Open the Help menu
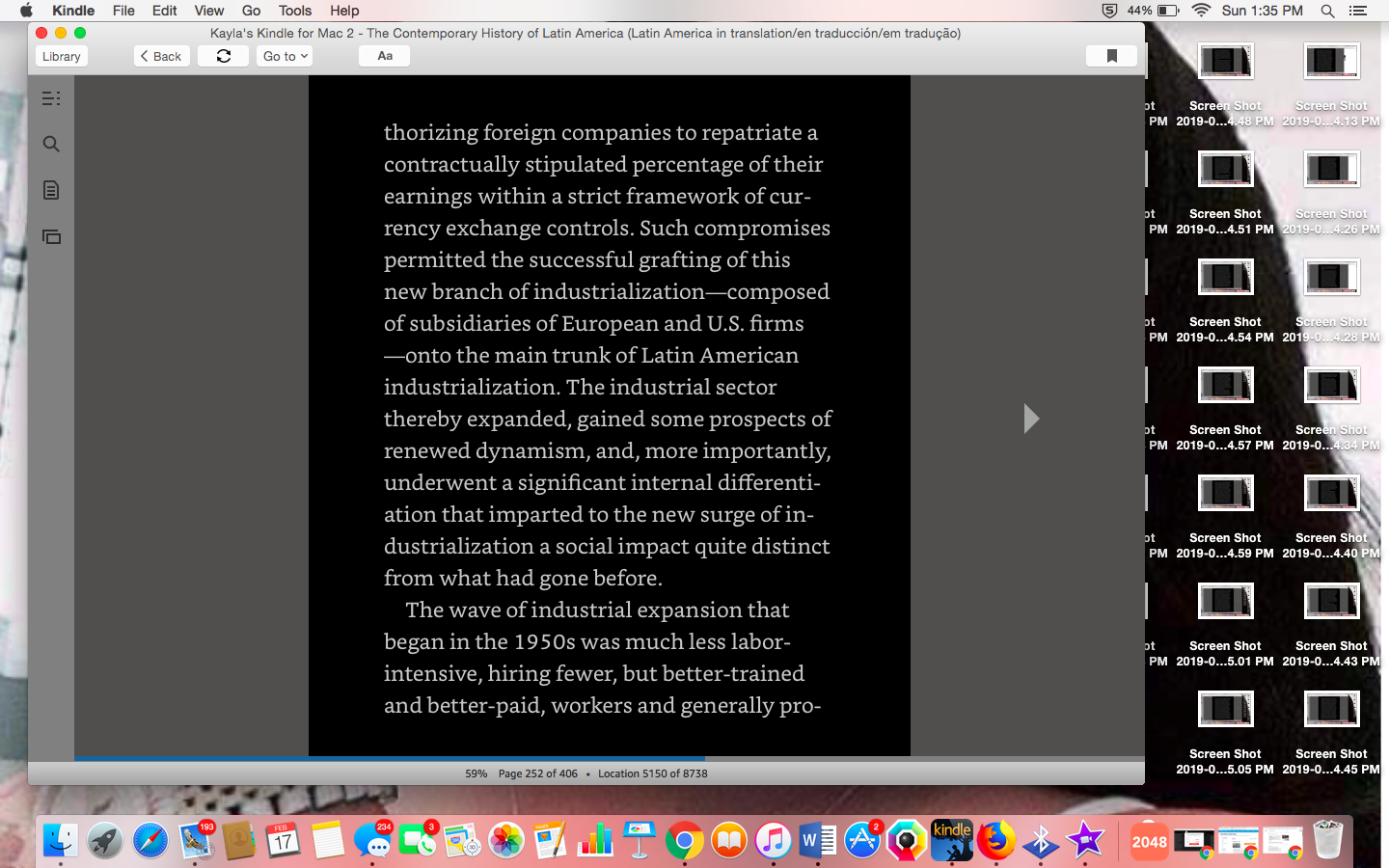This screenshot has height=868, width=1389. tap(344, 11)
